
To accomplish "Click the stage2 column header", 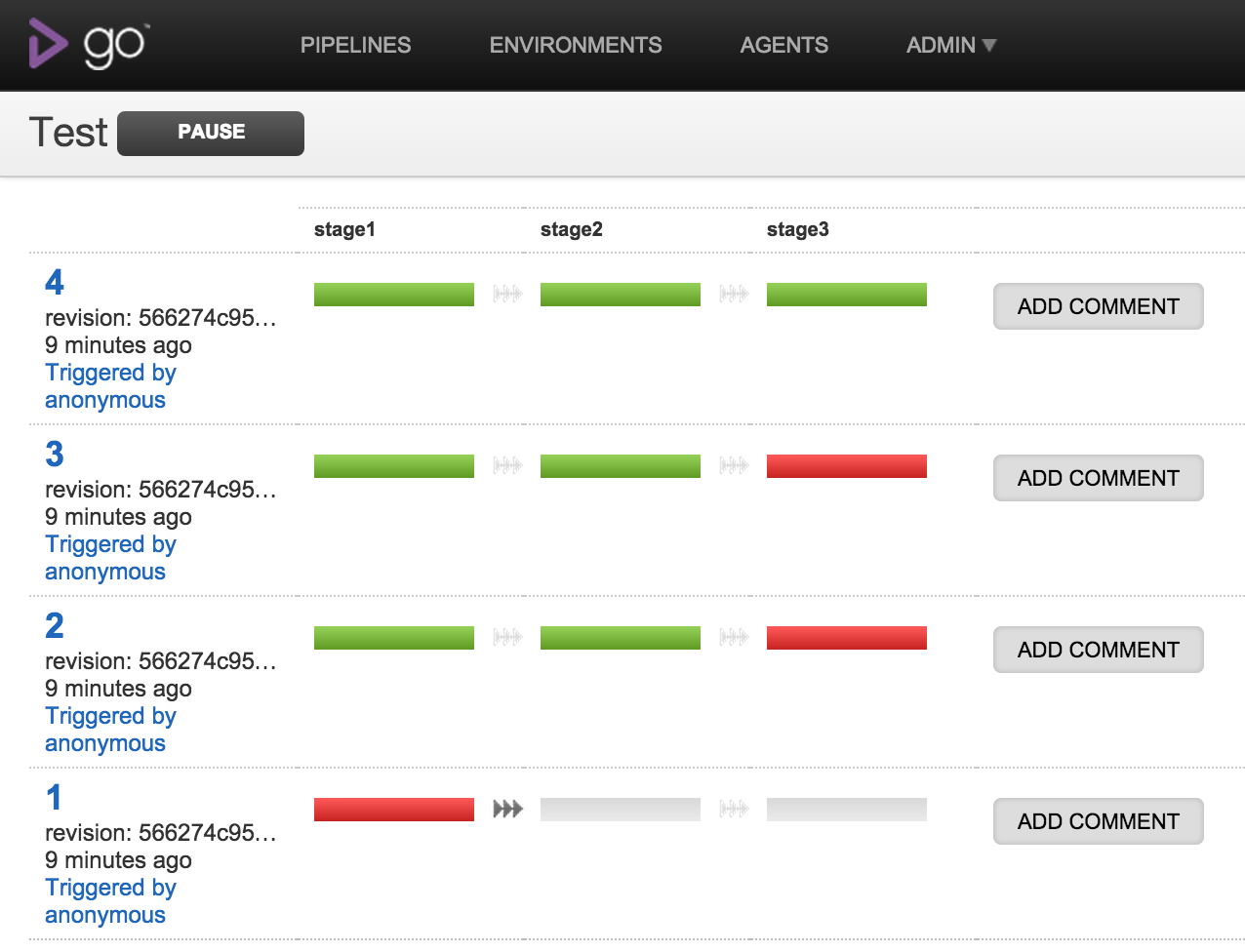I will [571, 229].
